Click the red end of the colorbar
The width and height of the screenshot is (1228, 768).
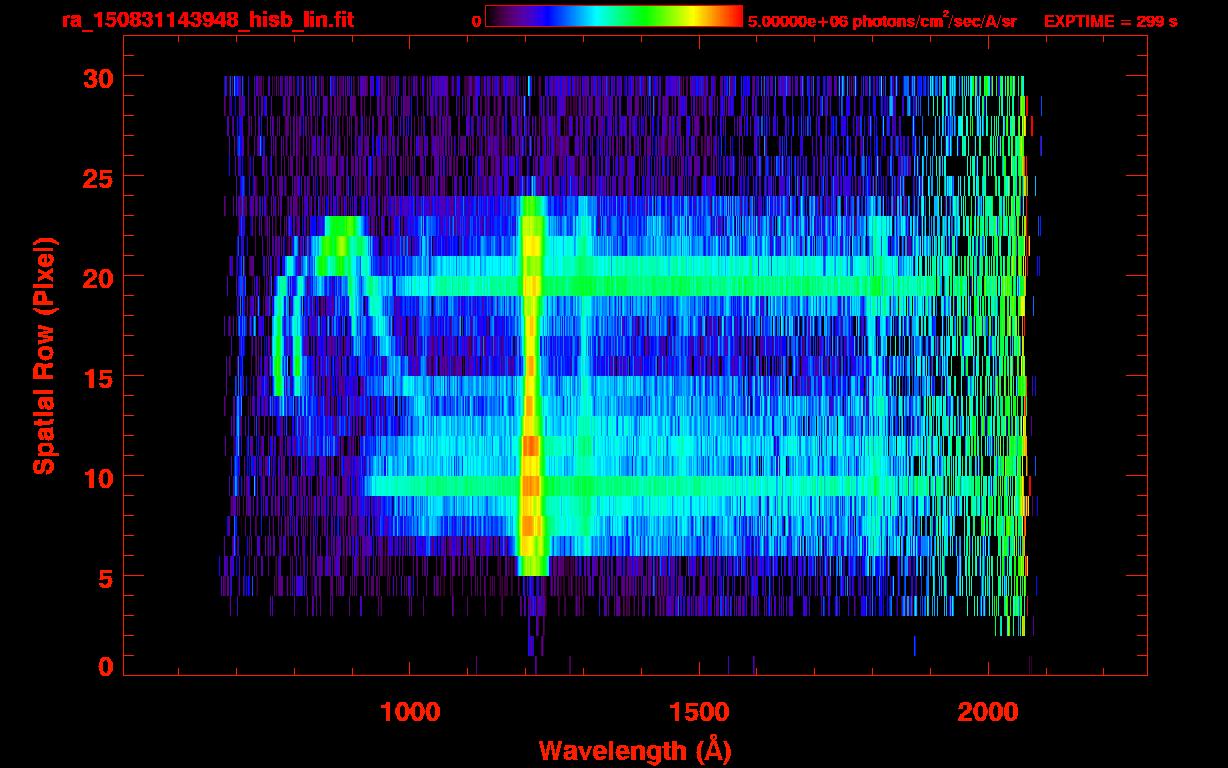tap(732, 16)
